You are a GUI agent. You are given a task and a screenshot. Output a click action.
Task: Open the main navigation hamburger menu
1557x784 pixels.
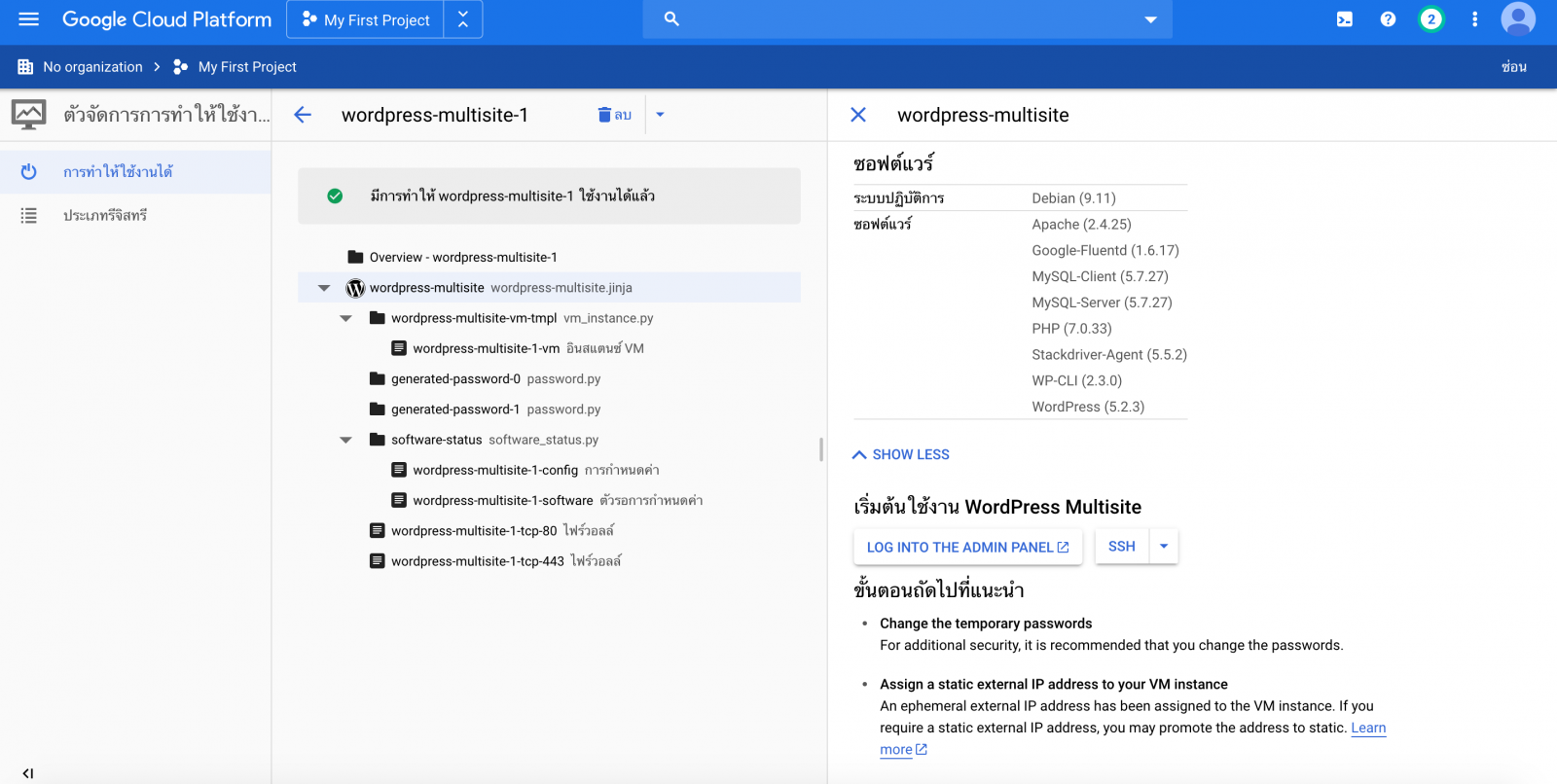(28, 19)
